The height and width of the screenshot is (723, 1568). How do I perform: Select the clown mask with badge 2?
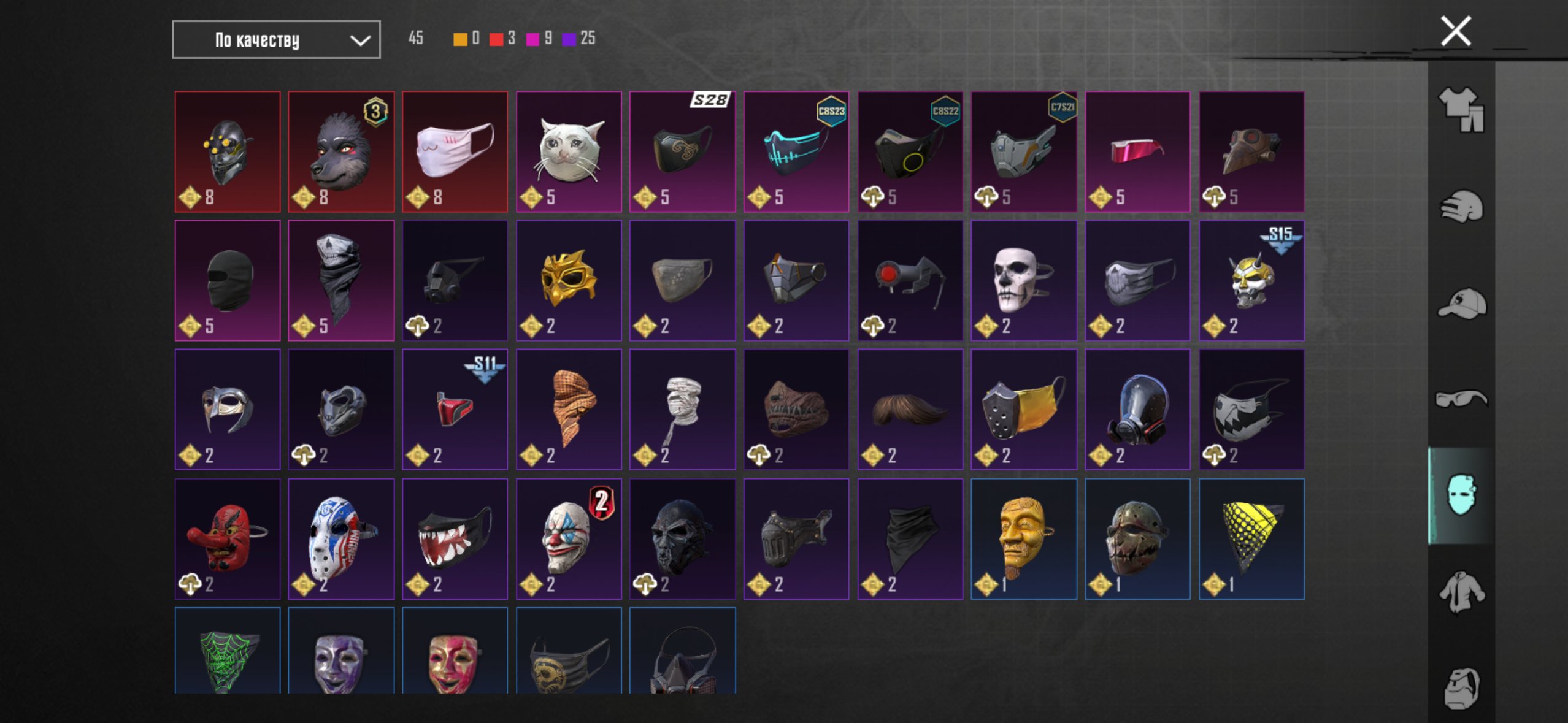click(x=569, y=538)
